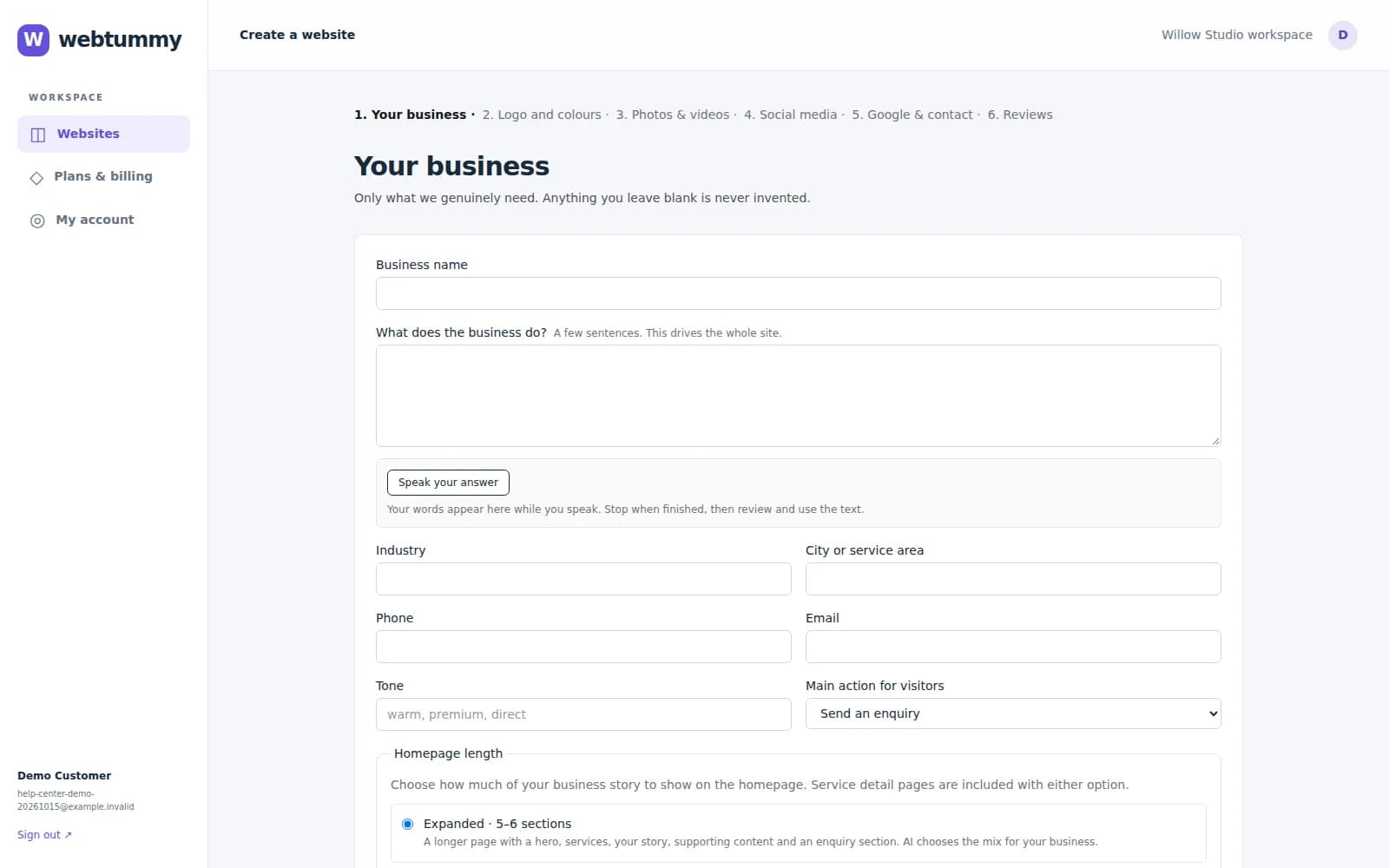1389x868 pixels.
Task: Click the Plans & billing diamond icon
Action: (x=36, y=177)
